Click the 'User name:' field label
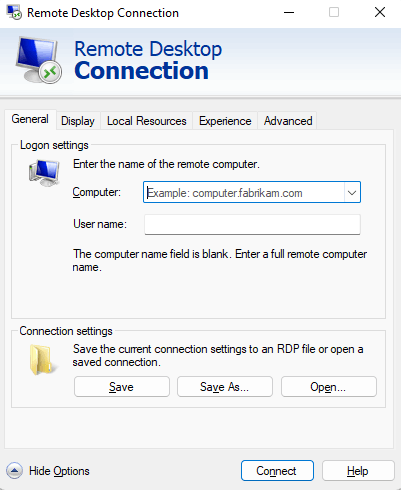401x490 pixels. point(100,224)
